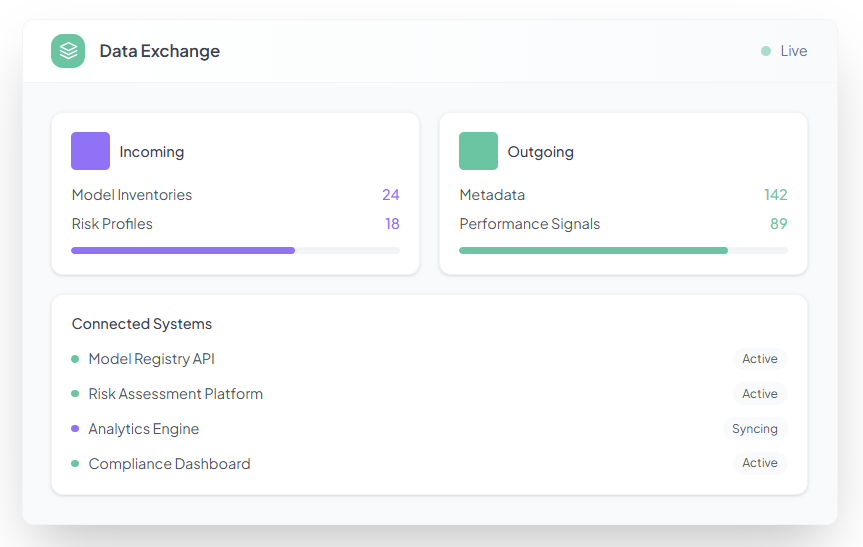Click the Model Inventories count 24

pos(390,195)
